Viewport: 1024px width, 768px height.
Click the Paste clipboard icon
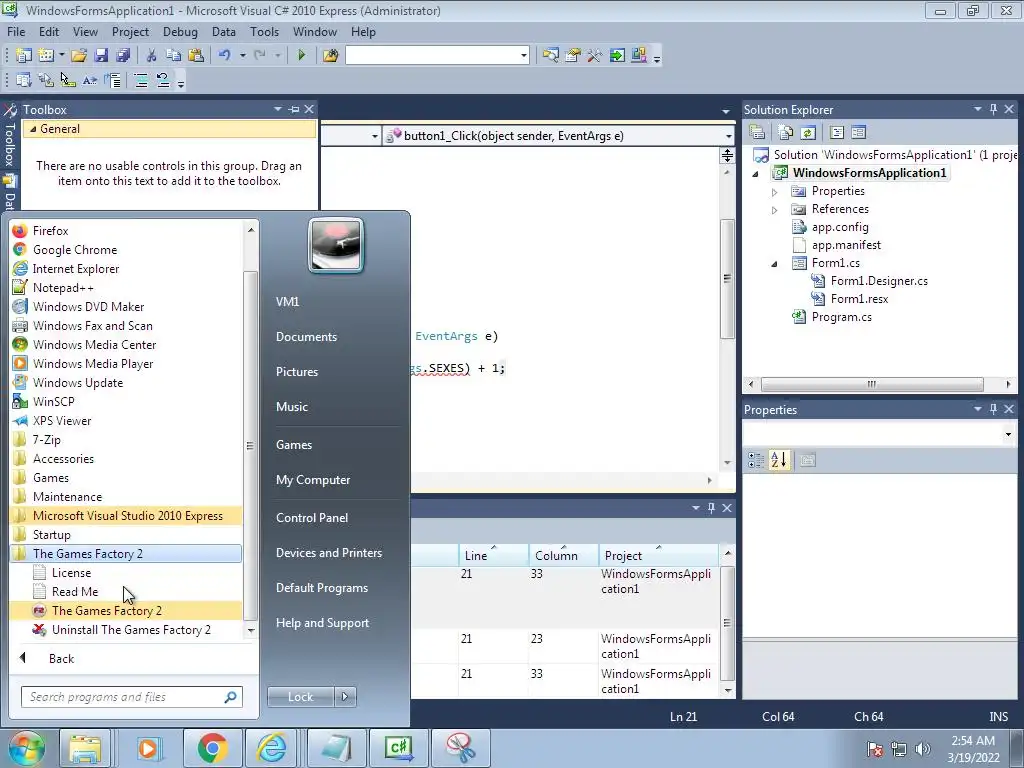(195, 56)
